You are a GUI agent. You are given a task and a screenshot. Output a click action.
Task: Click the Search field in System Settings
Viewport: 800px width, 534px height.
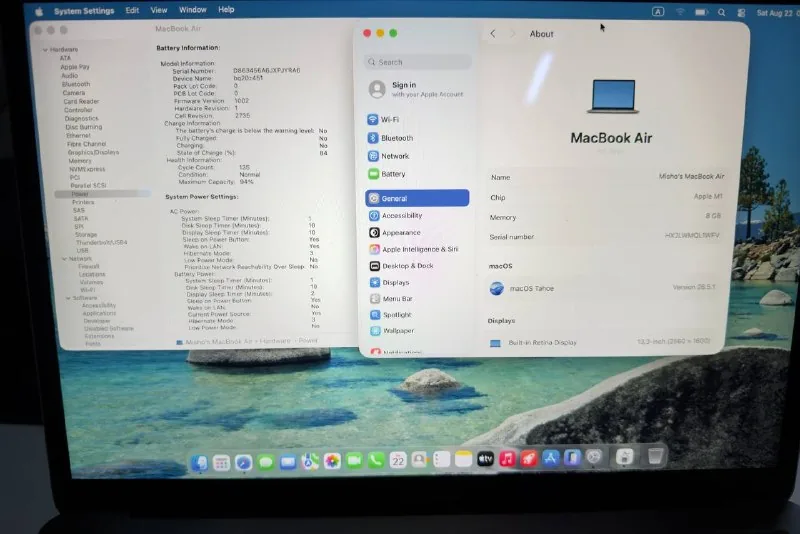click(417, 62)
